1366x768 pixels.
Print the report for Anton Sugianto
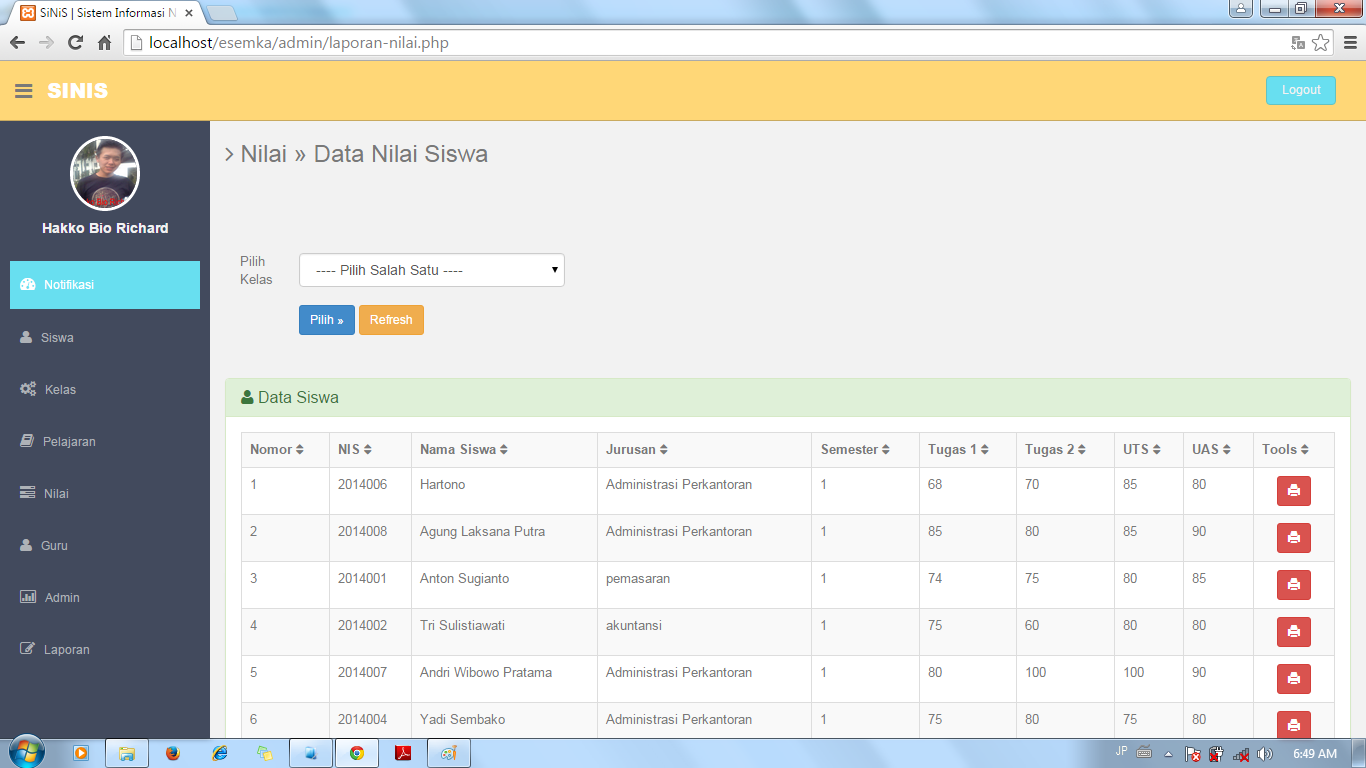[1293, 585]
